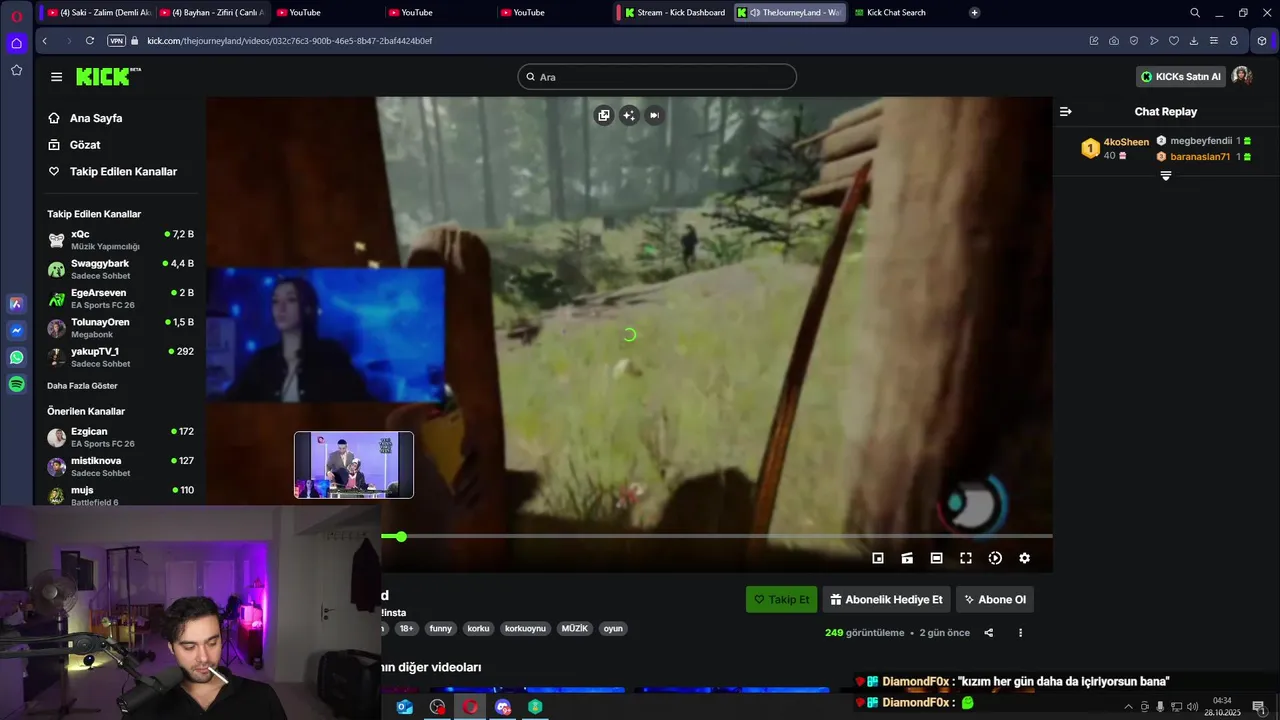Open a new browser tab
Screen dimensions: 1280x720
pyautogui.click(x=974, y=13)
